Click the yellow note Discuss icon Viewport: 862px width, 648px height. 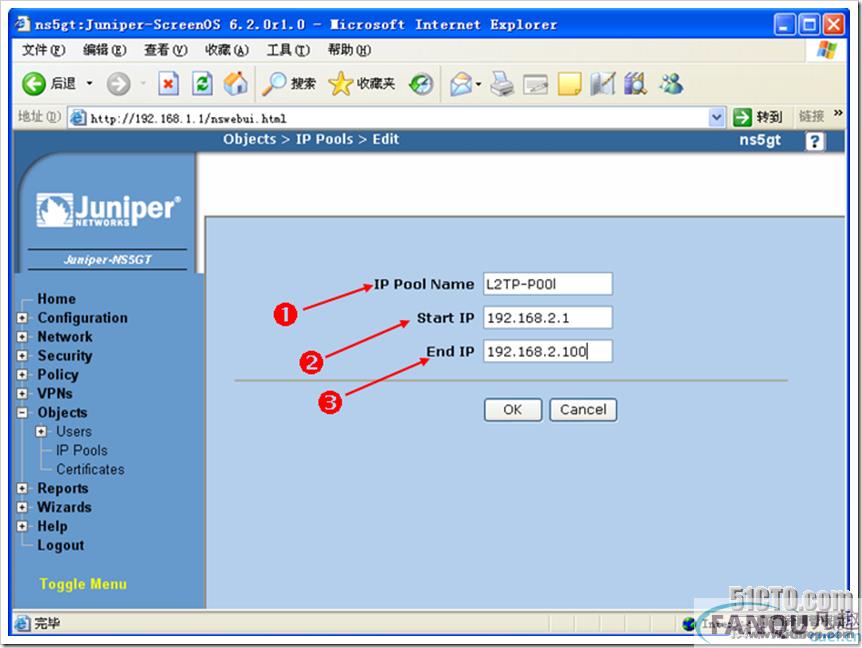569,84
